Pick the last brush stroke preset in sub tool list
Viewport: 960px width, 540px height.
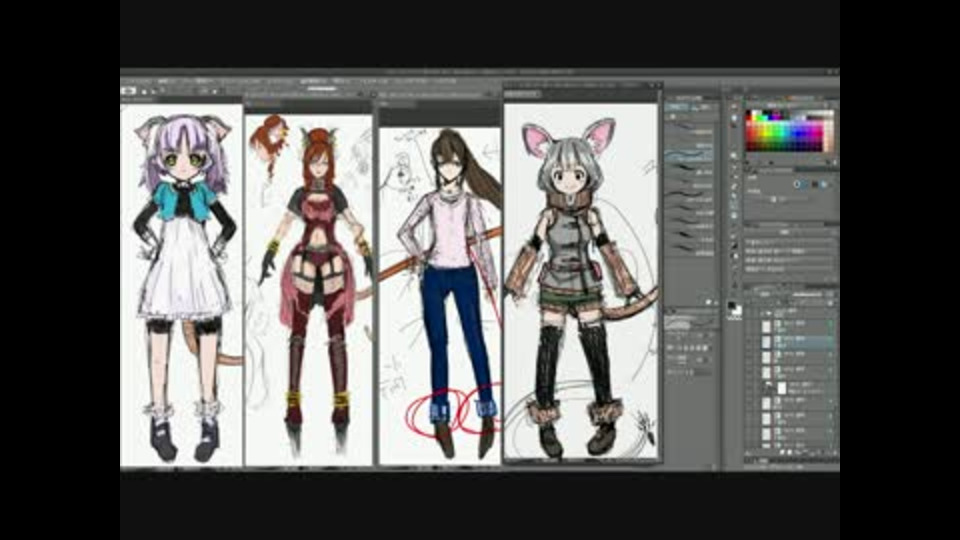coord(689,249)
